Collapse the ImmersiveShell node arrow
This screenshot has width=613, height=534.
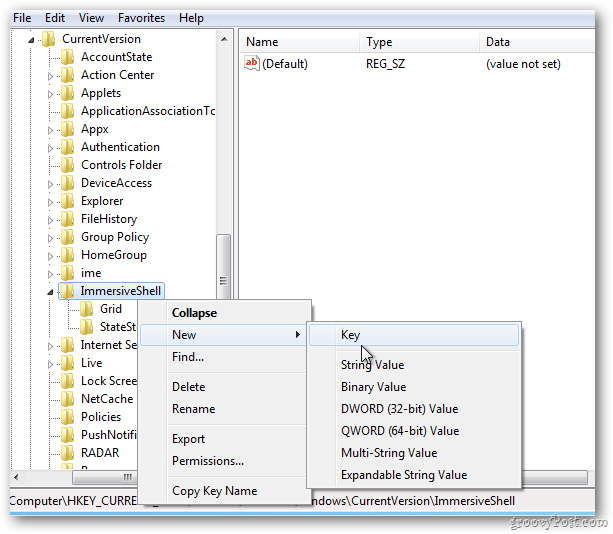click(x=50, y=292)
